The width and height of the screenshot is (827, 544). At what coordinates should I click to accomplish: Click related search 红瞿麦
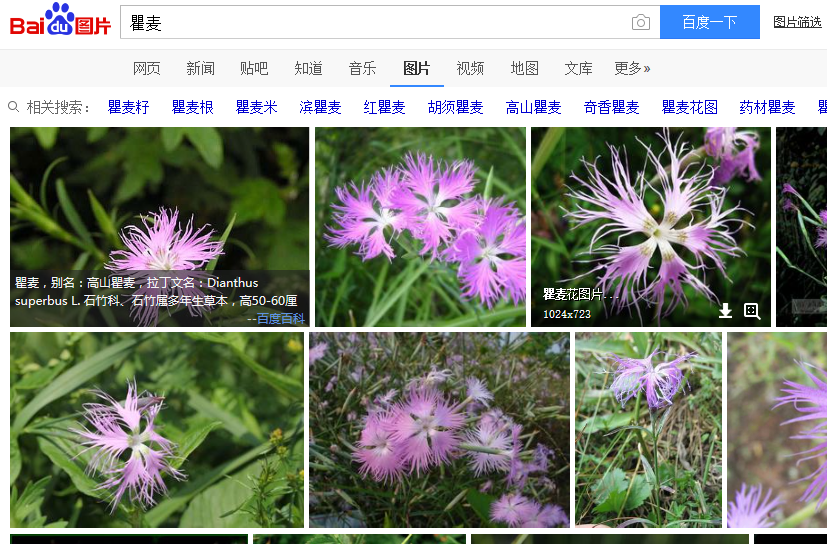[x=384, y=107]
